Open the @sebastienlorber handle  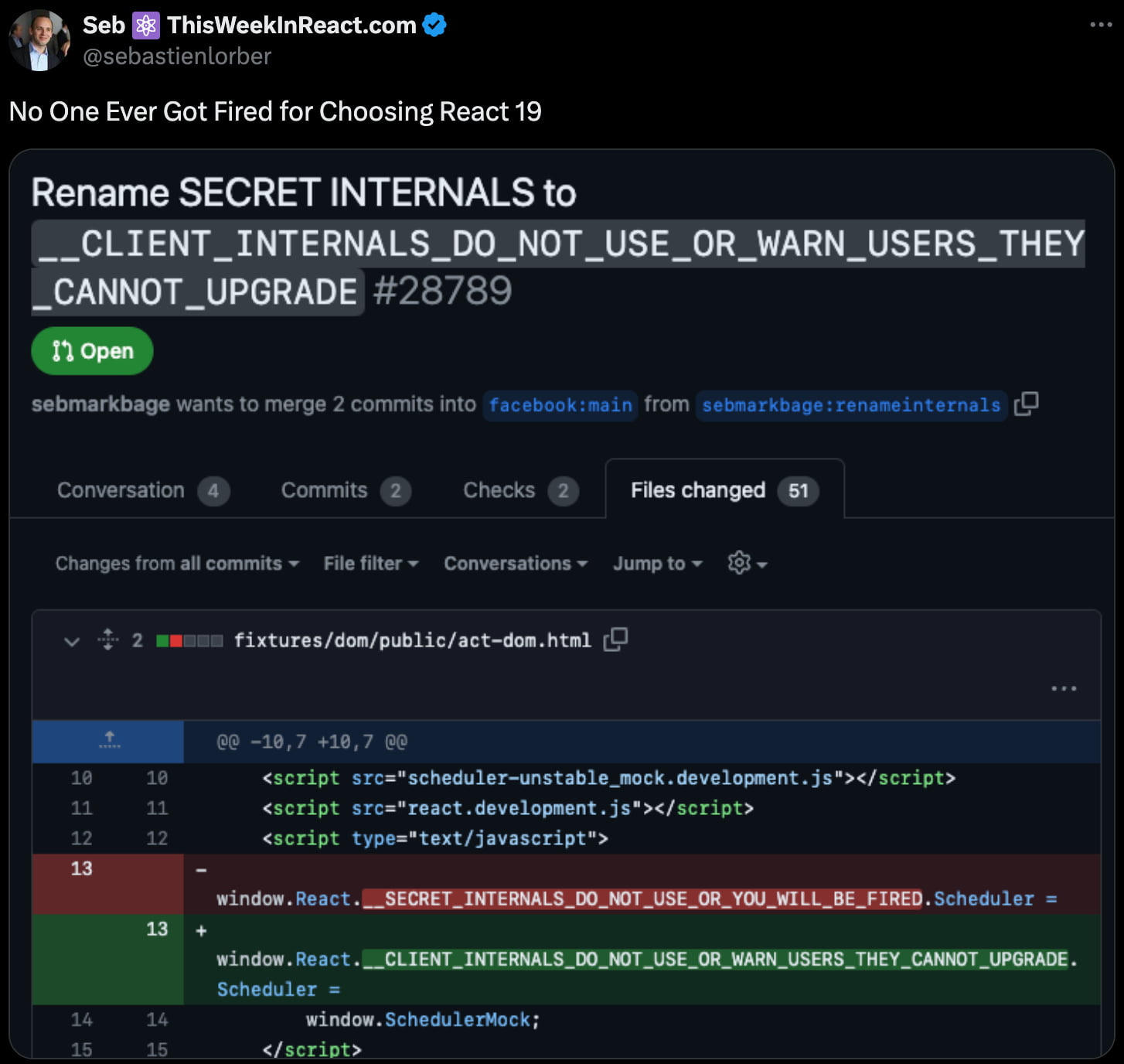(177, 56)
